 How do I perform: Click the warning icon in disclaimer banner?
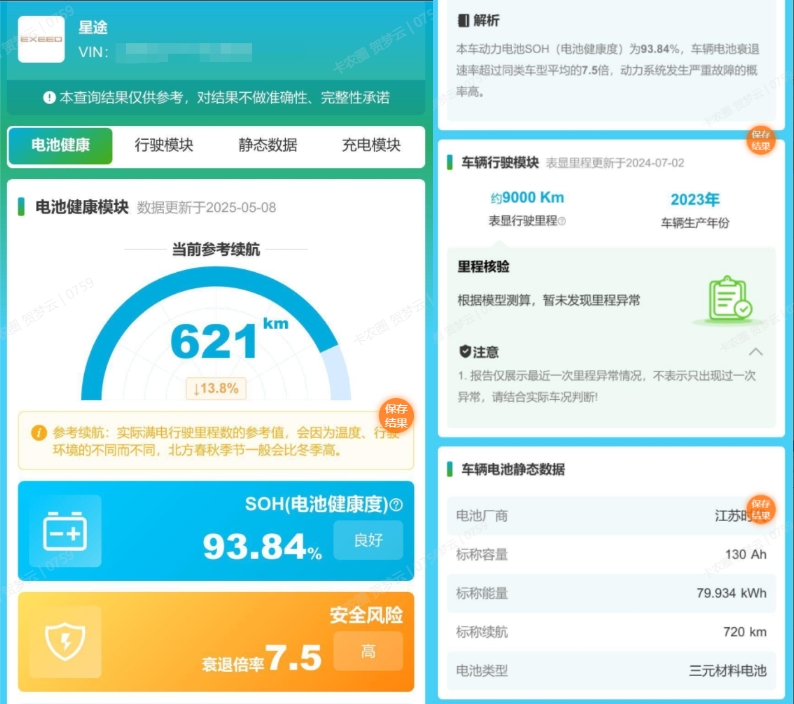pyautogui.click(x=49, y=97)
